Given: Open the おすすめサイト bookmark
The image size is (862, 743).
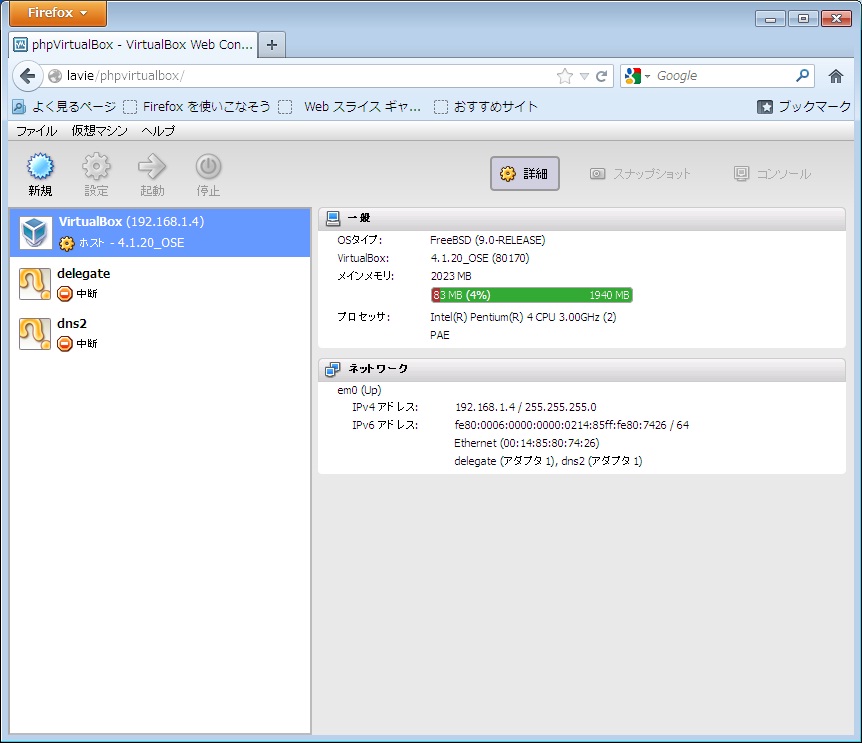Looking at the screenshot, I should (486, 107).
